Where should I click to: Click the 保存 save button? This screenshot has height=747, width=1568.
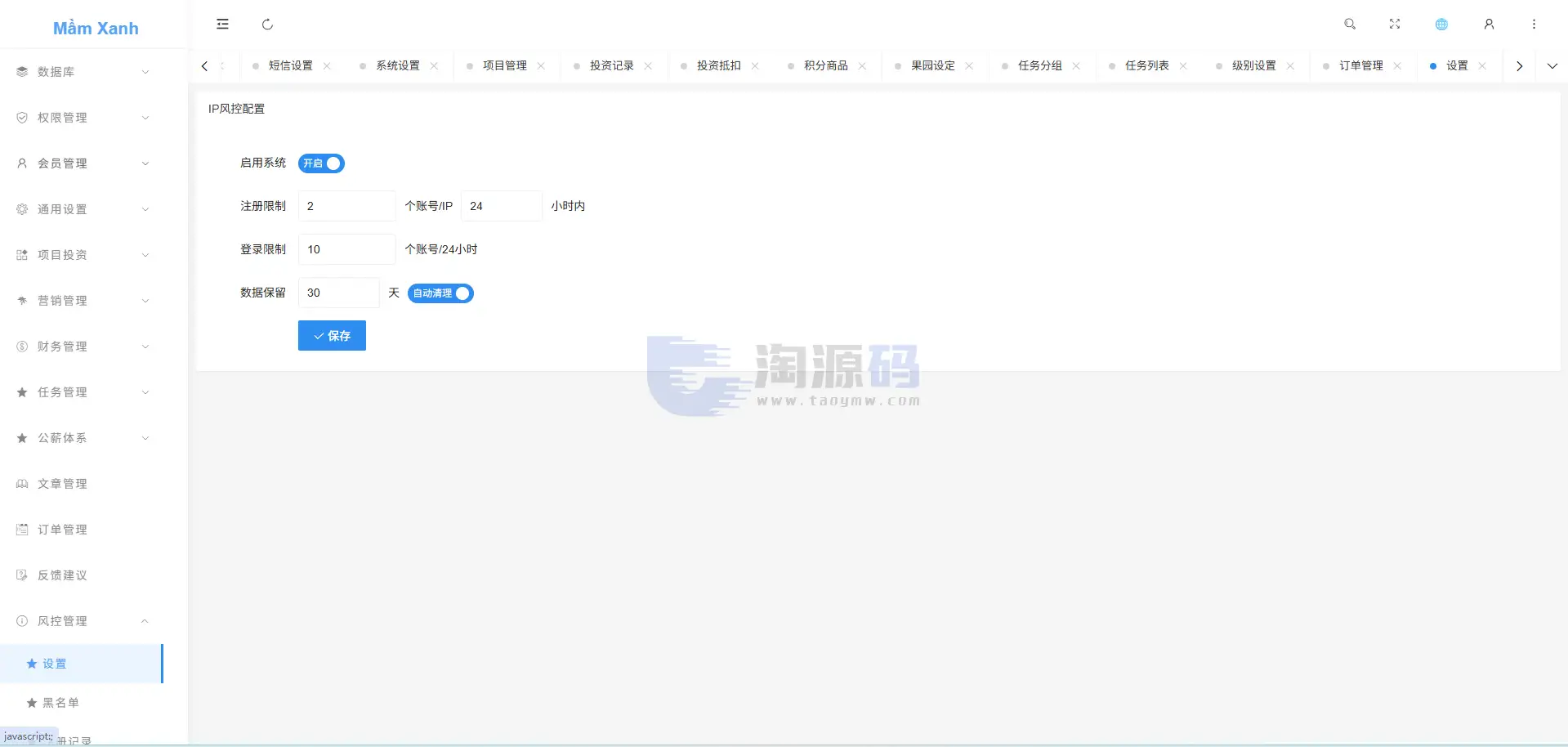coord(332,336)
